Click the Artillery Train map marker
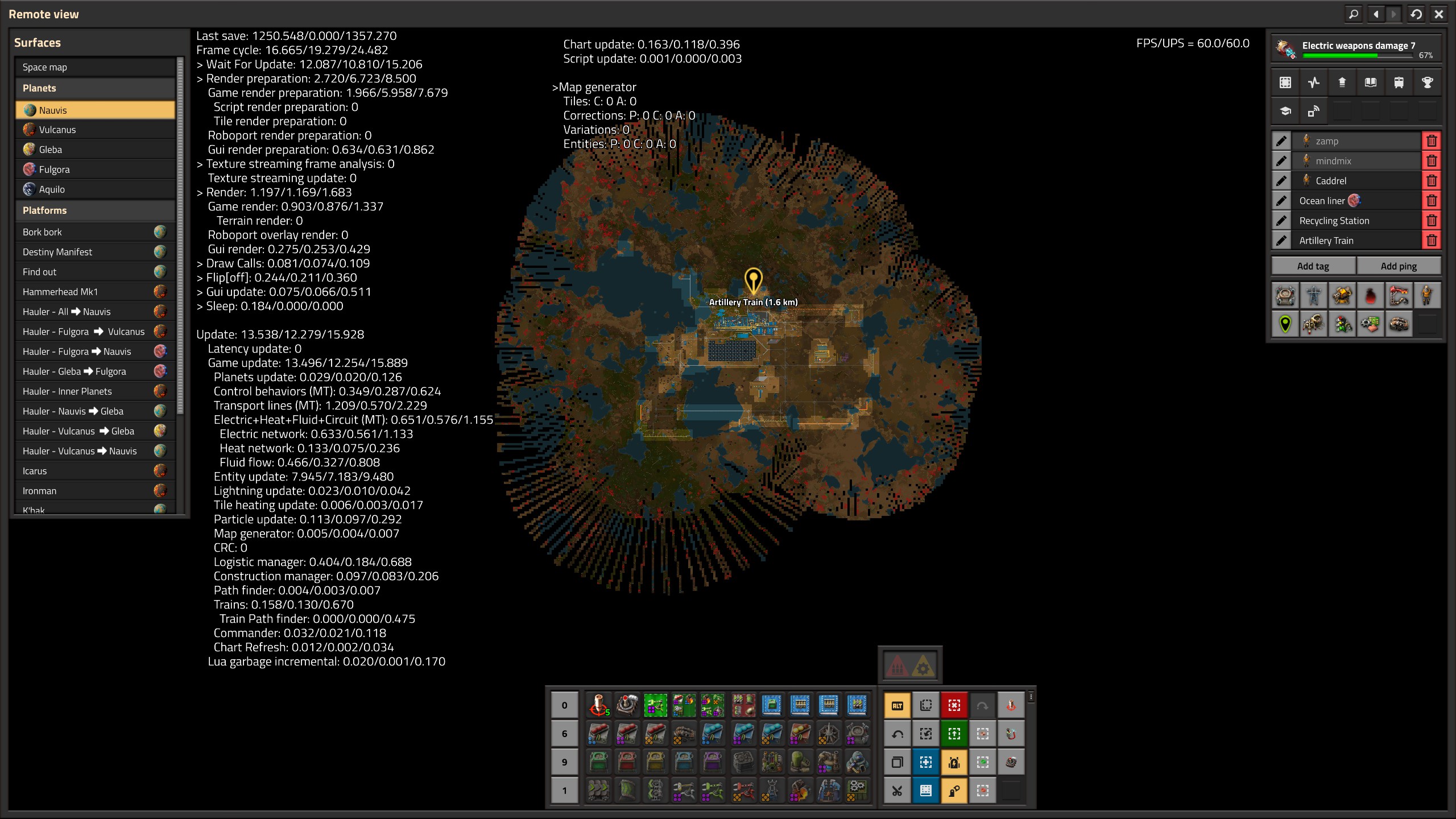 (x=753, y=282)
